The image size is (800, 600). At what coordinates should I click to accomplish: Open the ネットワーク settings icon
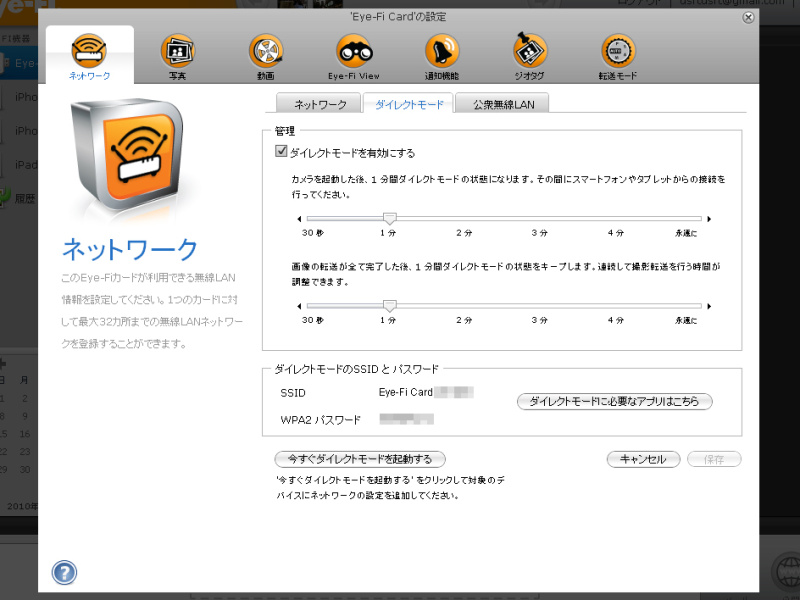tap(89, 52)
